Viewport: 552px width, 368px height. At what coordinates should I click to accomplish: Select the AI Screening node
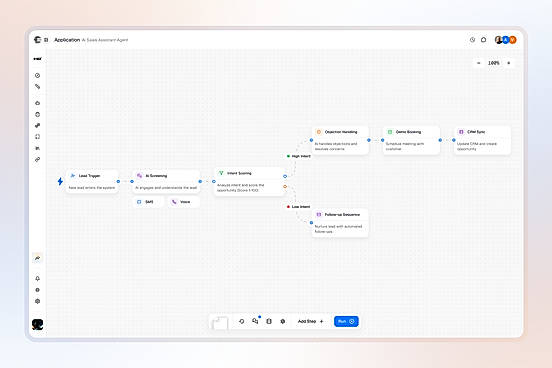coord(166,181)
